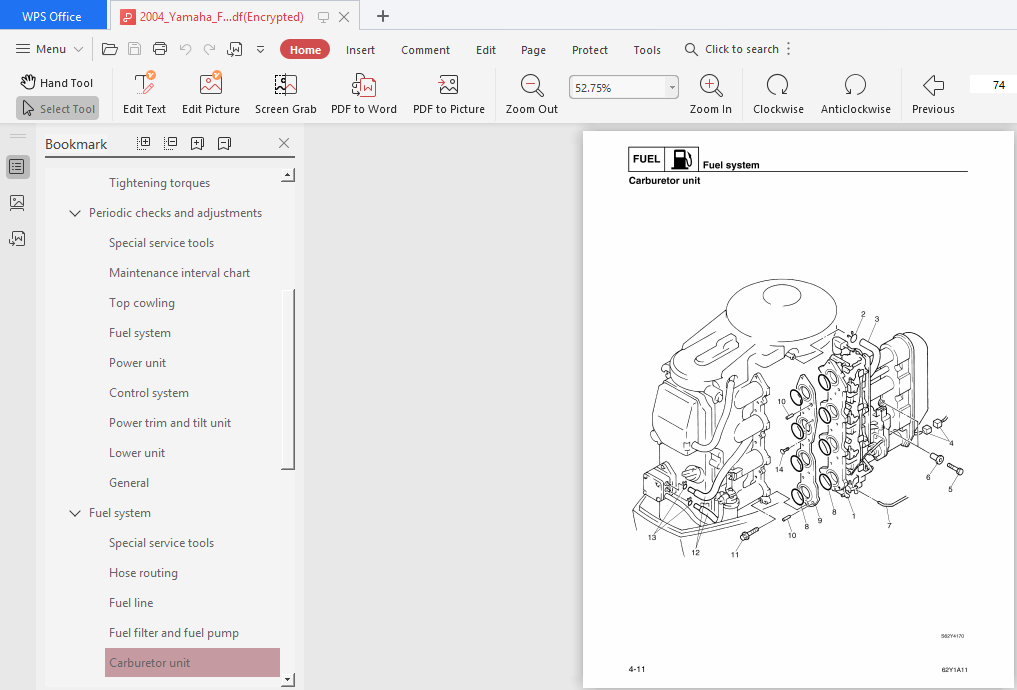
Task: Open a new tab with plus button
Action: coord(383,16)
